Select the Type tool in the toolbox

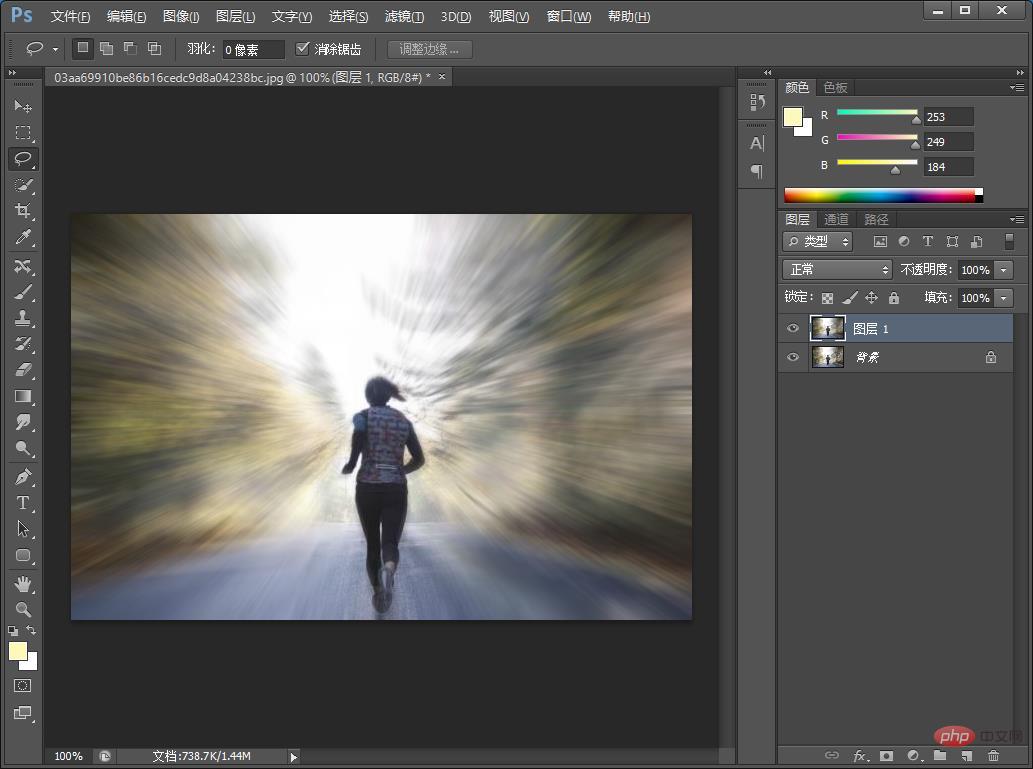pos(23,503)
